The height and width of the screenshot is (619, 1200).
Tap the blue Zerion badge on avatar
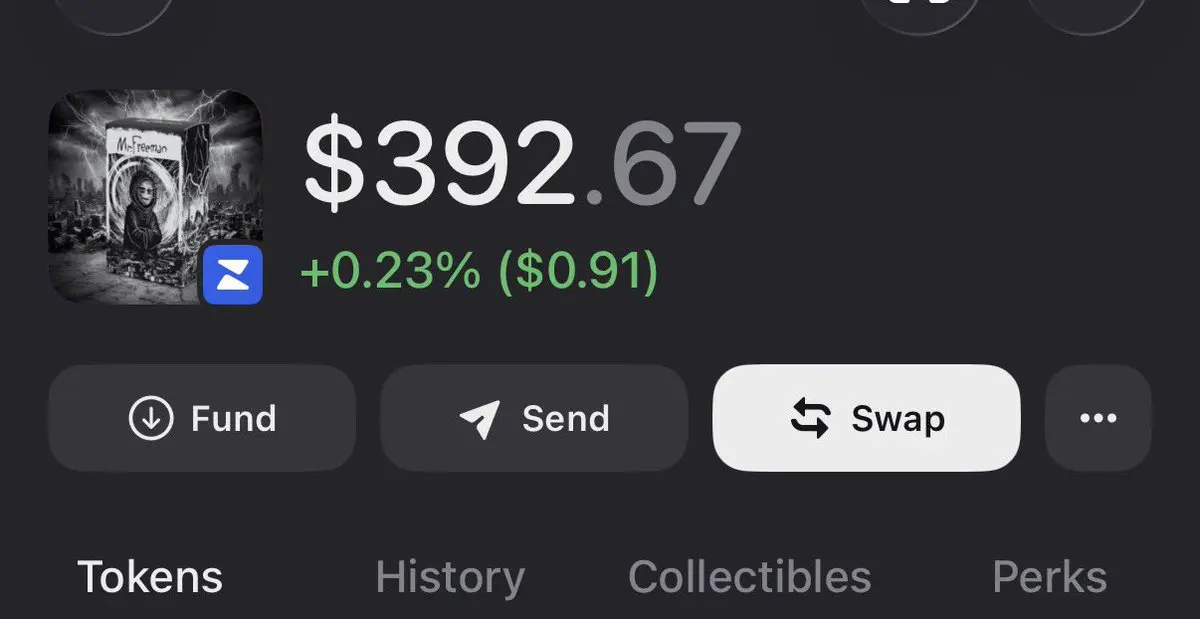click(x=232, y=276)
